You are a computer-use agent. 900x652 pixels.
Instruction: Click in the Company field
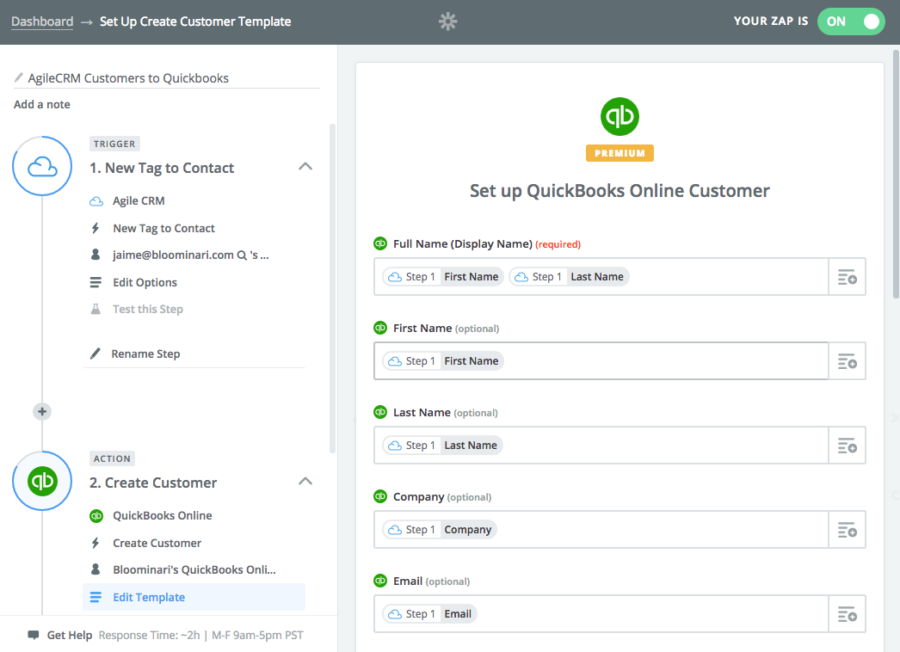click(x=601, y=530)
